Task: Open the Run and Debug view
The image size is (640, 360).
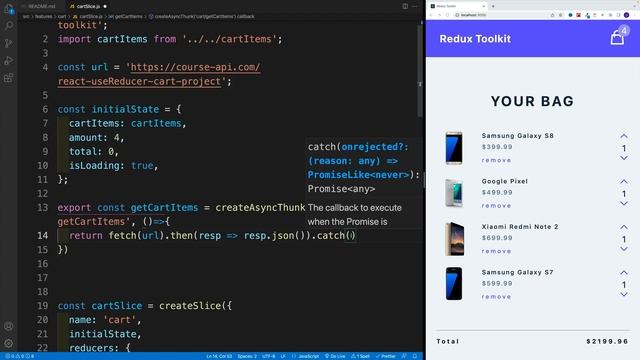Action: point(9,61)
